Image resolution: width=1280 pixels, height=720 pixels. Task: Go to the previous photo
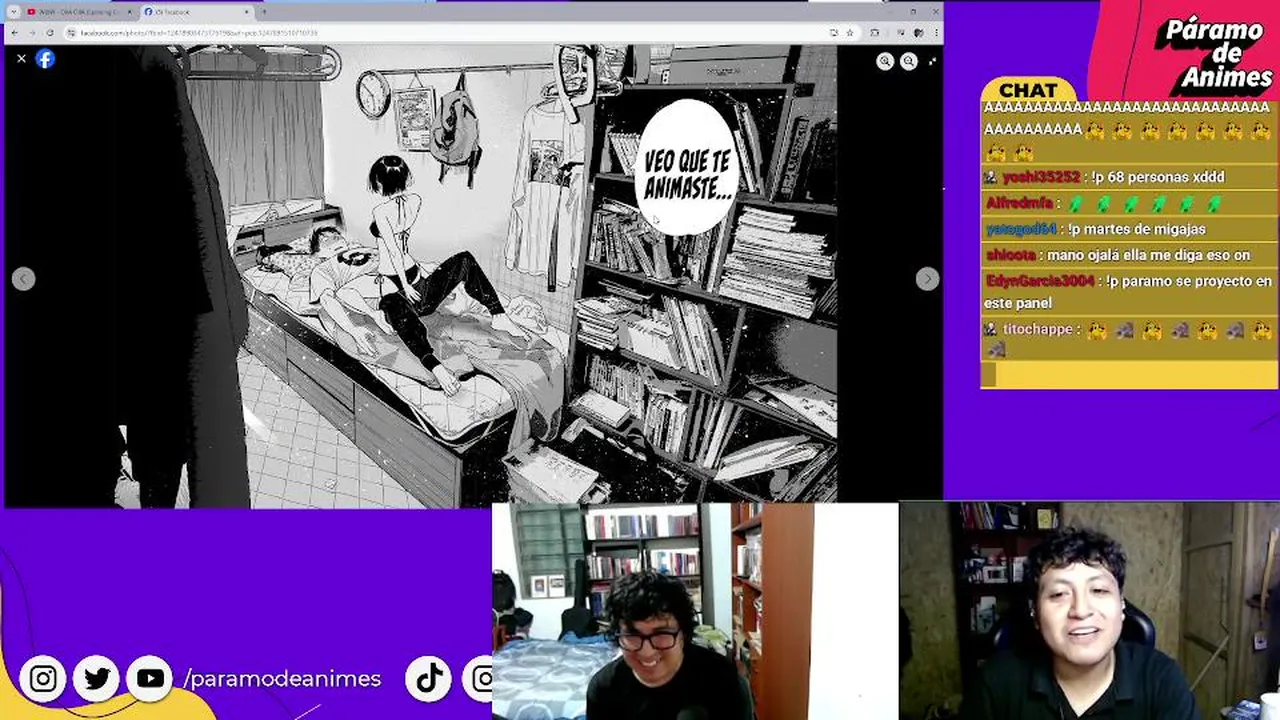pos(24,279)
